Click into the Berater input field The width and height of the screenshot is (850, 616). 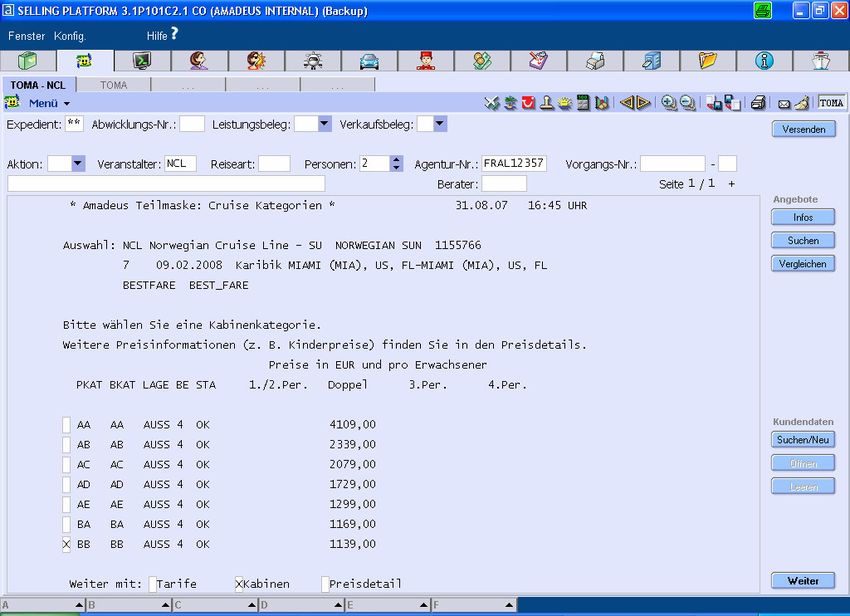coord(504,184)
